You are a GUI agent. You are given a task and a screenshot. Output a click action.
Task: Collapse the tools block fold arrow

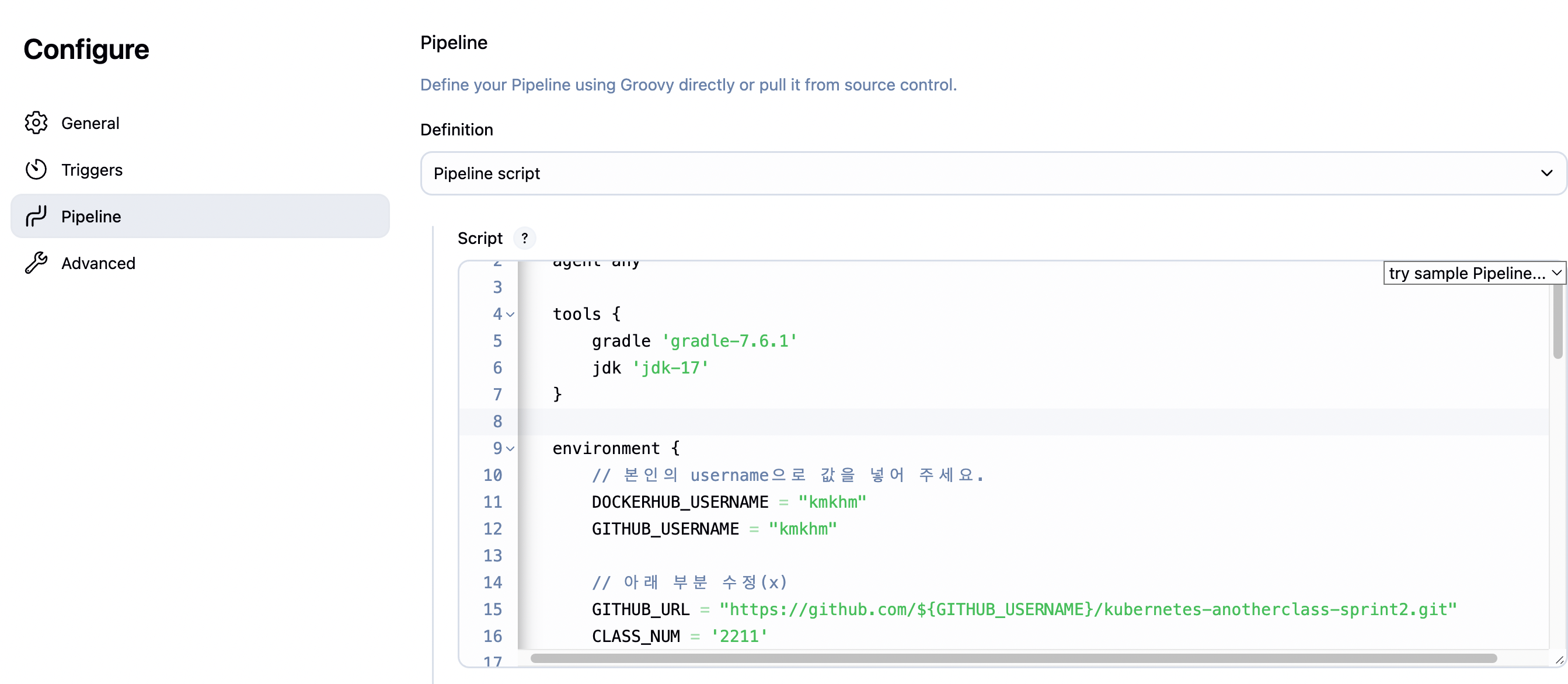coord(511,315)
